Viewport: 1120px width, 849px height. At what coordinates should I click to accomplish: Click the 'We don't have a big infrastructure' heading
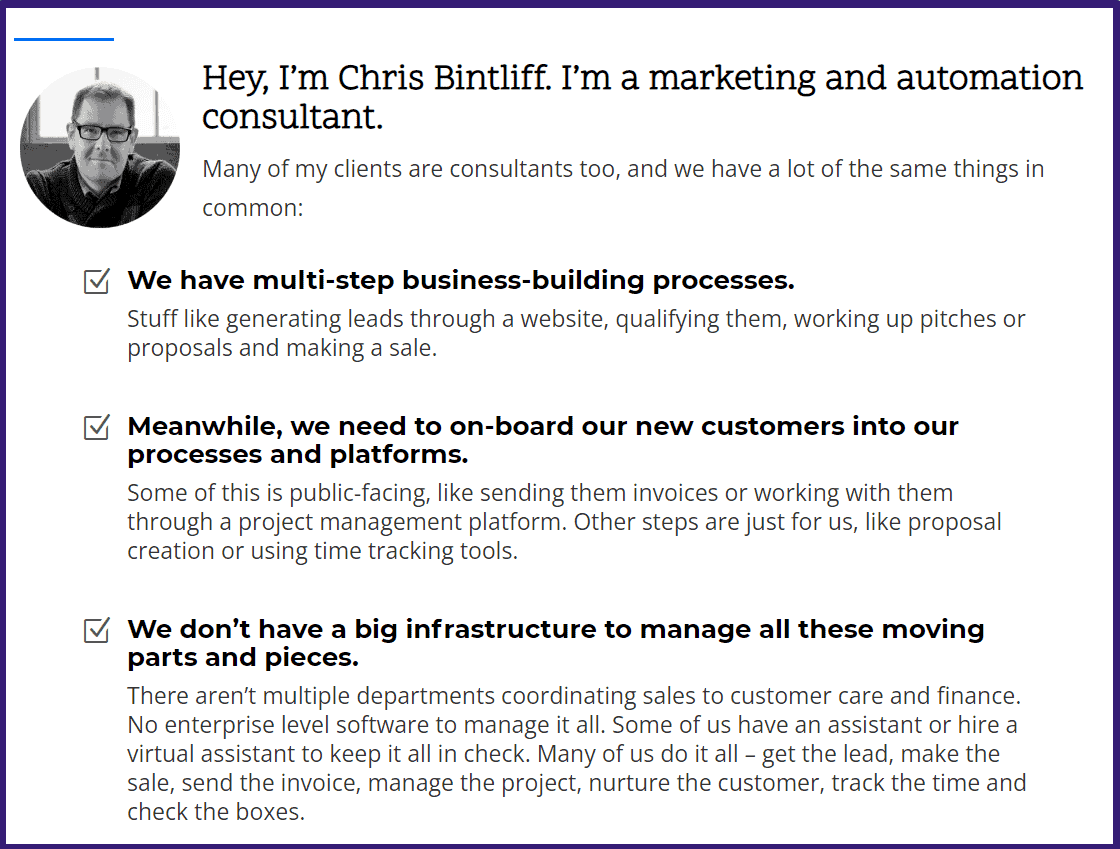(x=556, y=643)
